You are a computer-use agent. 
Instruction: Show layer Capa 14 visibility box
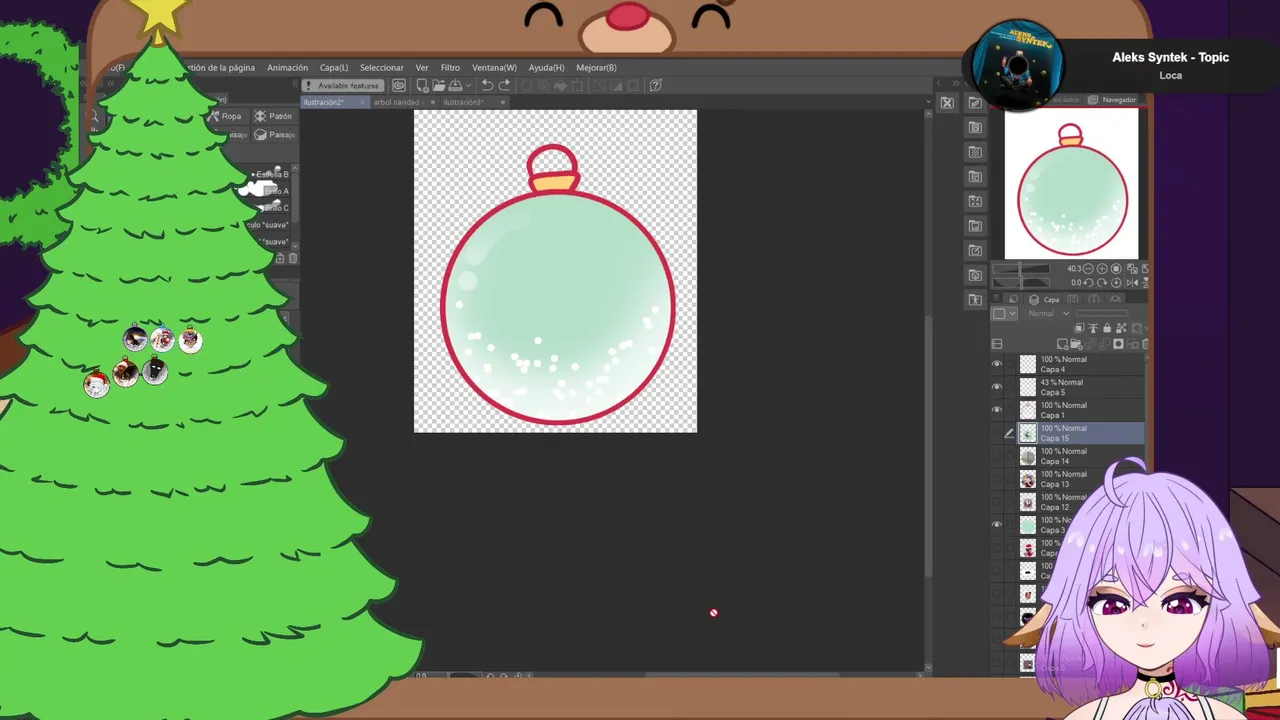click(996, 456)
